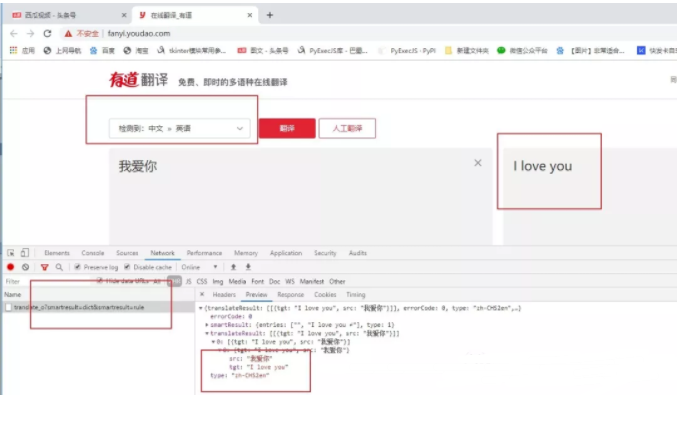Image resolution: width=680 pixels, height=431 pixels.
Task: Activate the DevTools inspect element icon
Action: [x=11, y=253]
